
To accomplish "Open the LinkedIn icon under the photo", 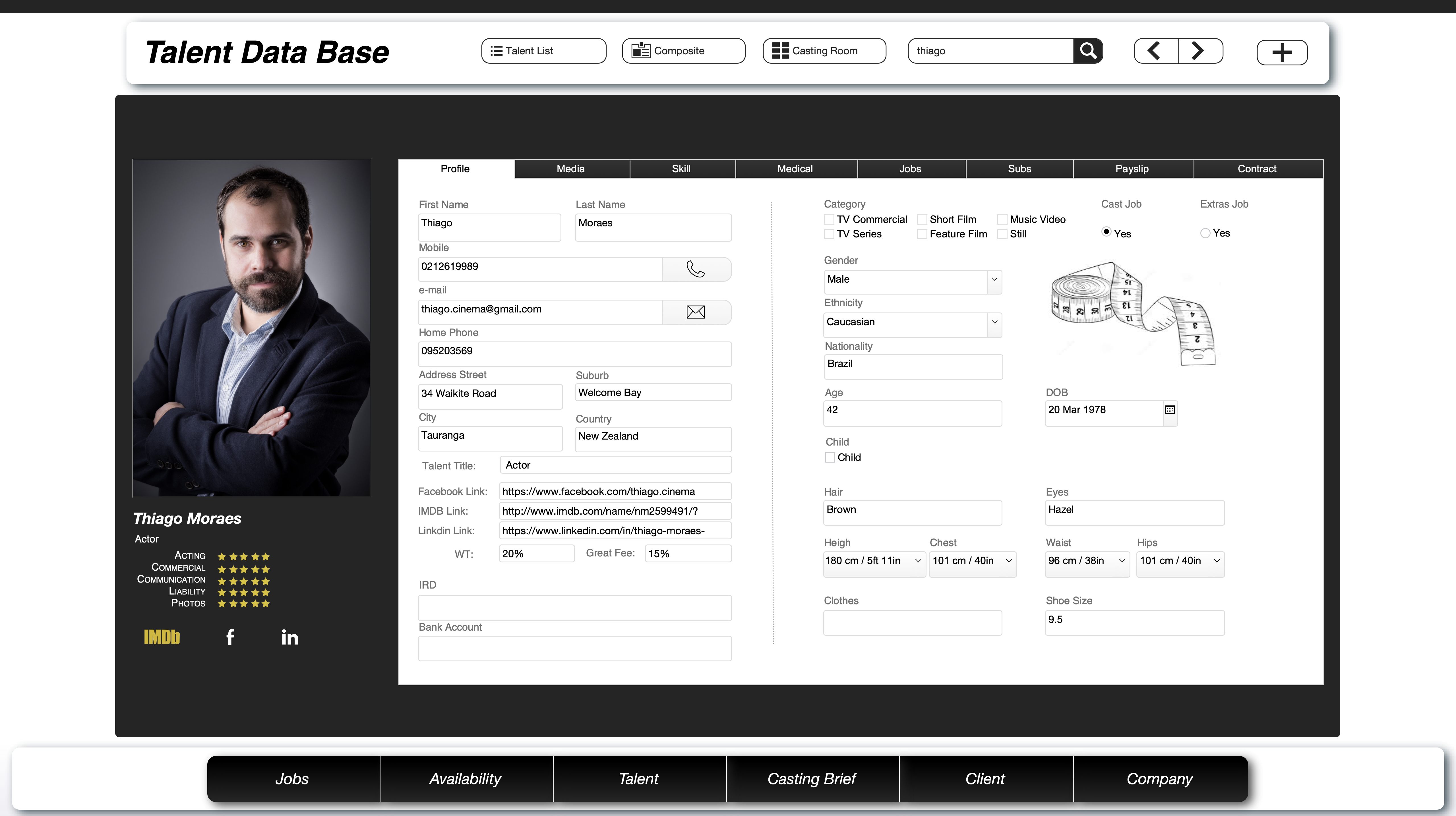I will [x=289, y=637].
